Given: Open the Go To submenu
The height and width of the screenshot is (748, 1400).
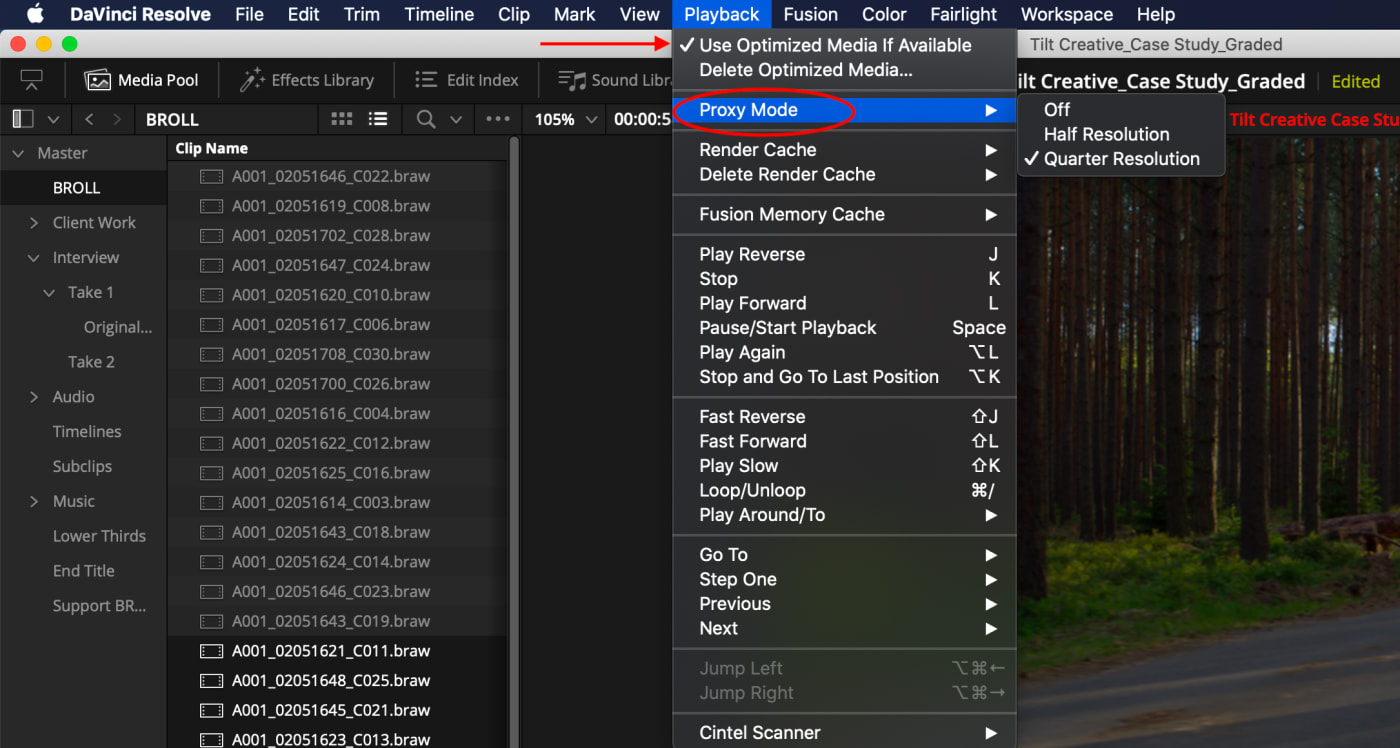Looking at the screenshot, I should (844, 555).
